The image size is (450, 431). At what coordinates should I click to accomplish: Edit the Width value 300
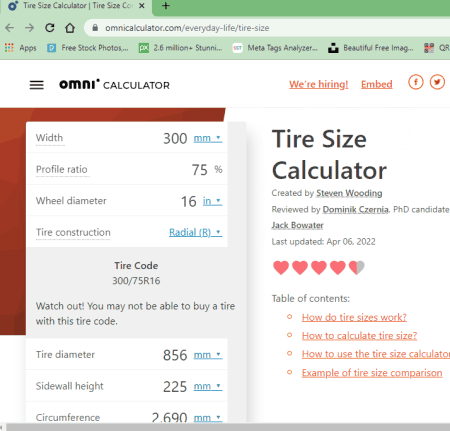[175, 138]
